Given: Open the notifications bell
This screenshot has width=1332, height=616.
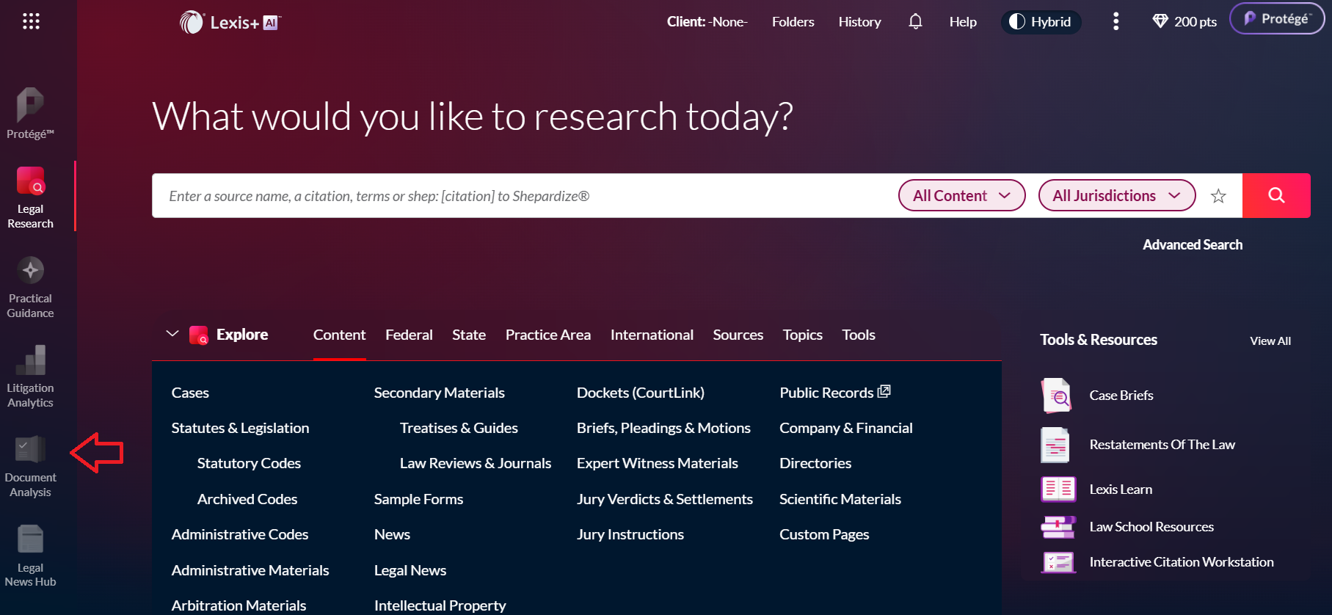Looking at the screenshot, I should [x=915, y=21].
